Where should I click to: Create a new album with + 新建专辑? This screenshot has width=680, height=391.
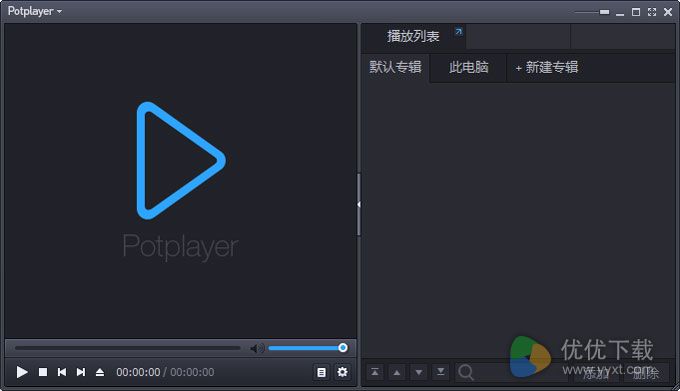[x=546, y=67]
